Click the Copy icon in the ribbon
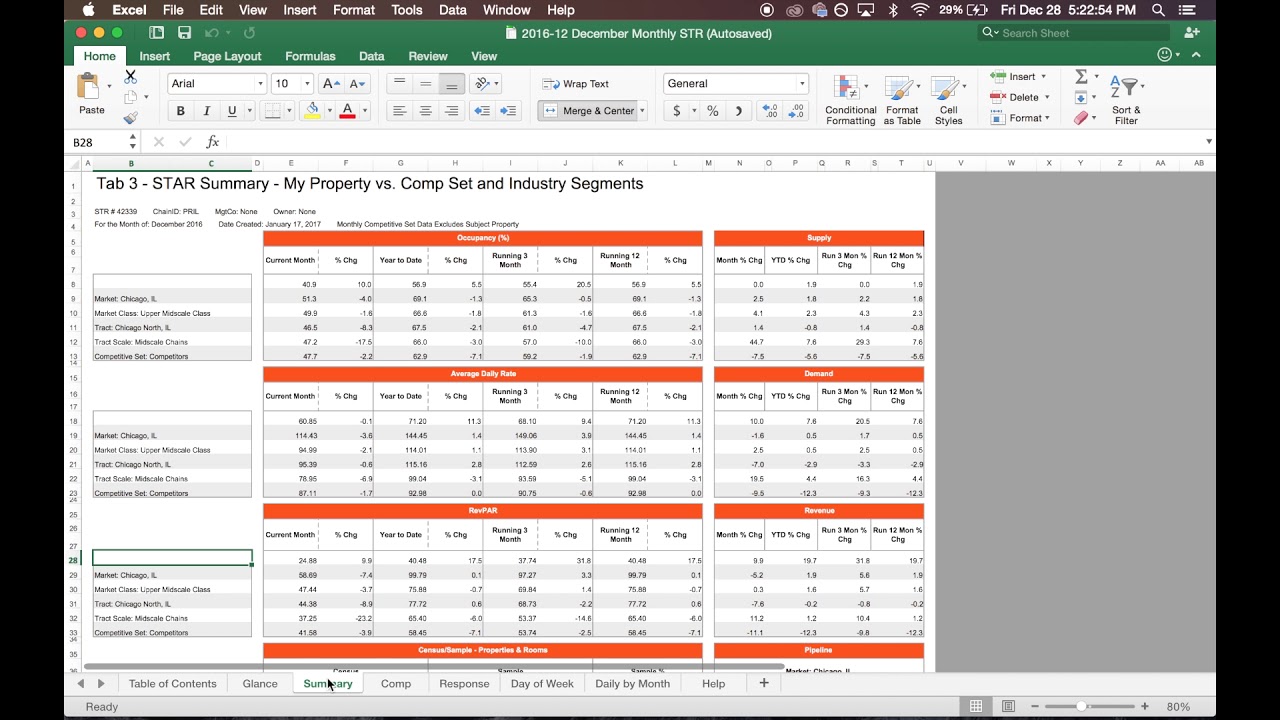This screenshot has width=1280, height=720. tap(130, 97)
